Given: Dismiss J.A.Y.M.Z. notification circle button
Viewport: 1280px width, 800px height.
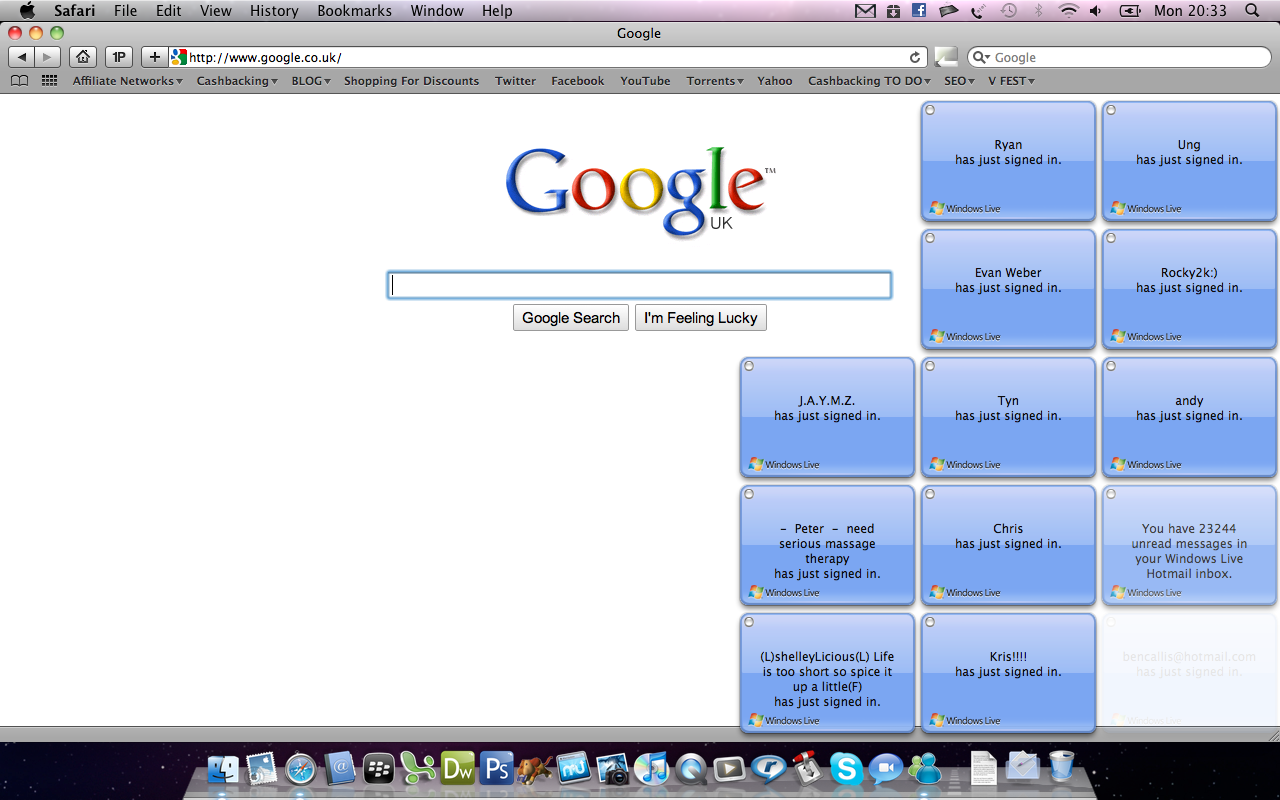Looking at the screenshot, I should (x=749, y=366).
